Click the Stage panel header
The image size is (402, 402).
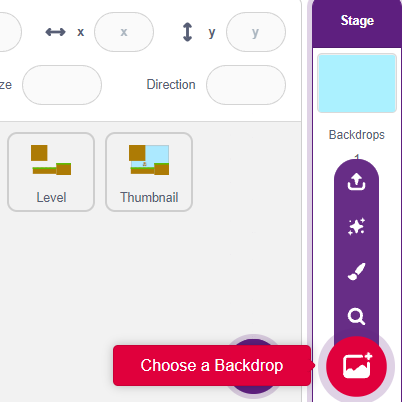[357, 21]
